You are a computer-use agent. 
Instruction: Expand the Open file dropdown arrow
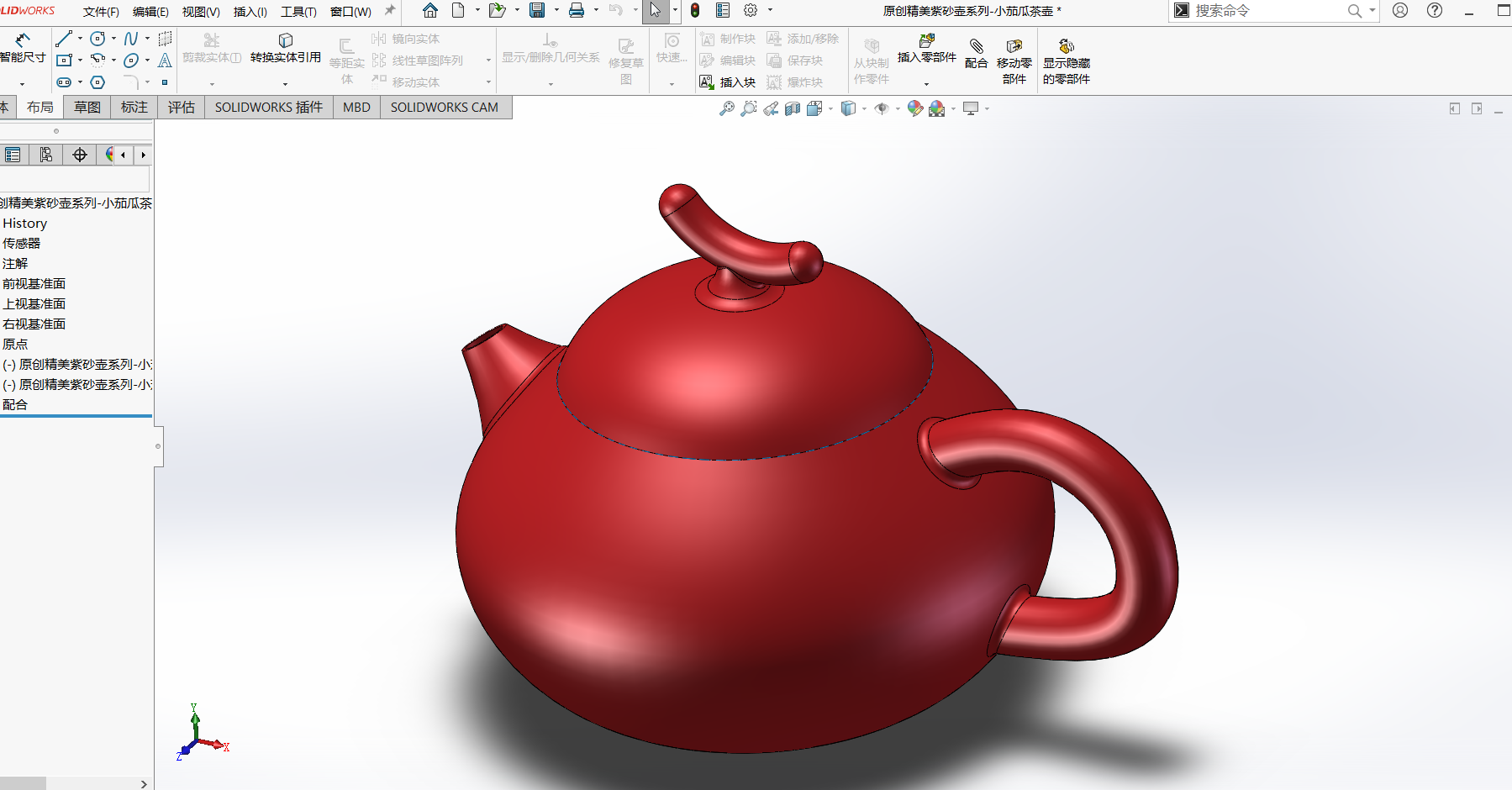(517, 11)
